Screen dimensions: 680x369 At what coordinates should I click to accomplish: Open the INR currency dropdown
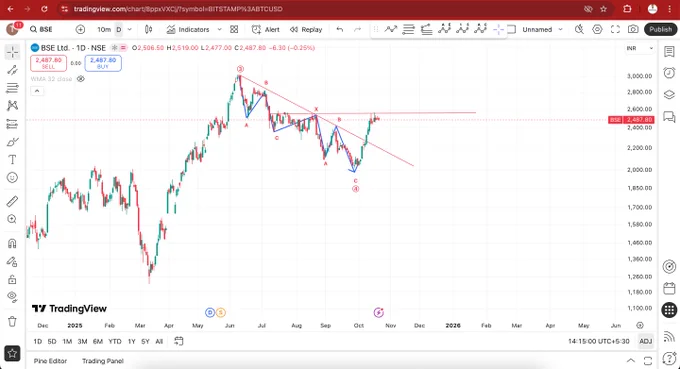point(640,48)
